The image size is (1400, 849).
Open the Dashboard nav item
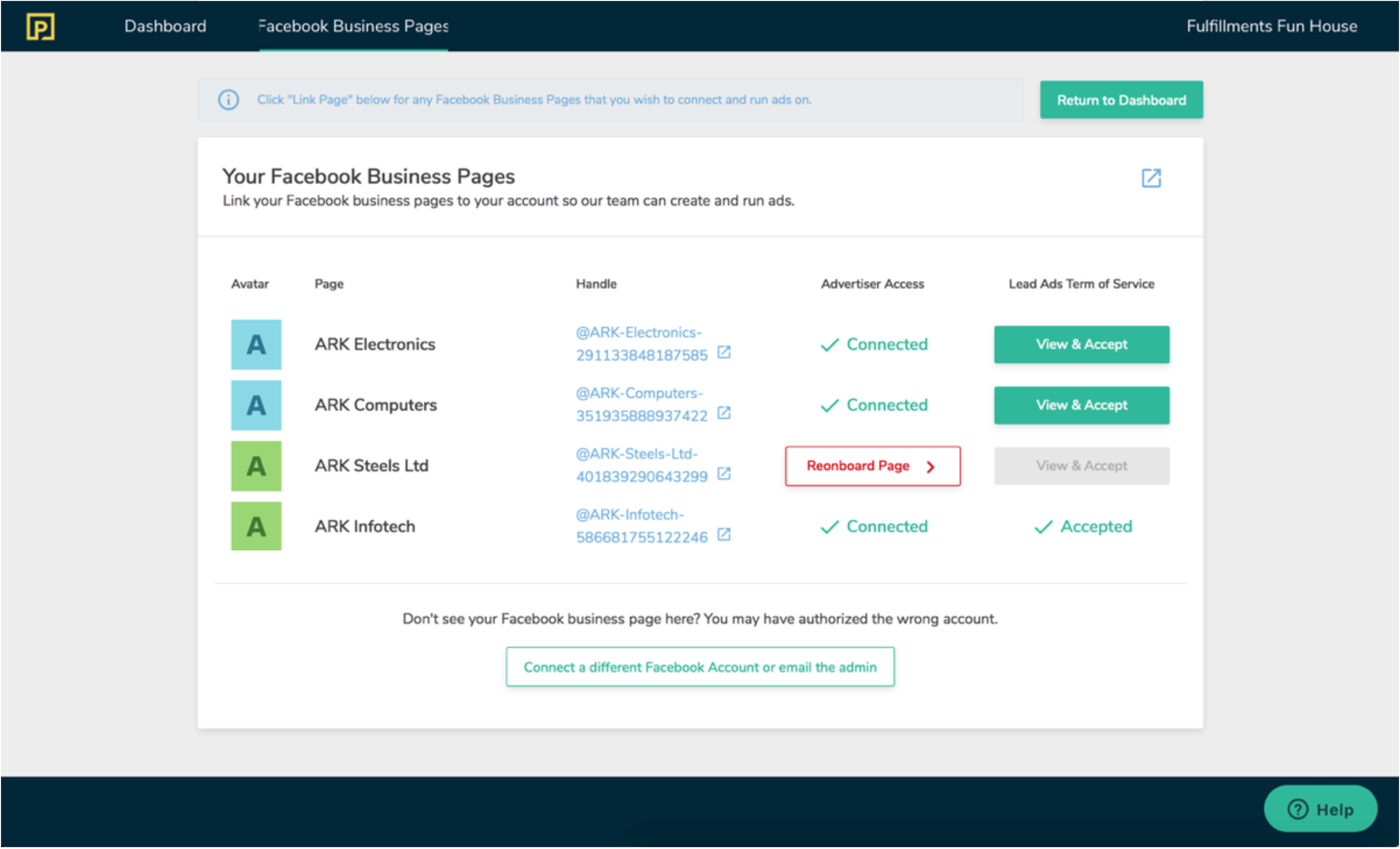pos(165,26)
